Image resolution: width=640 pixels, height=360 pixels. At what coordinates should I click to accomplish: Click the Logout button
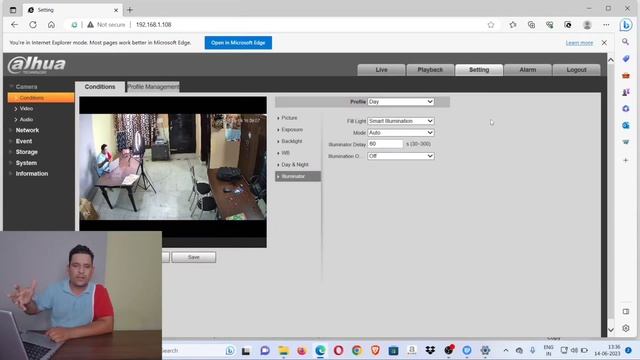point(576,70)
